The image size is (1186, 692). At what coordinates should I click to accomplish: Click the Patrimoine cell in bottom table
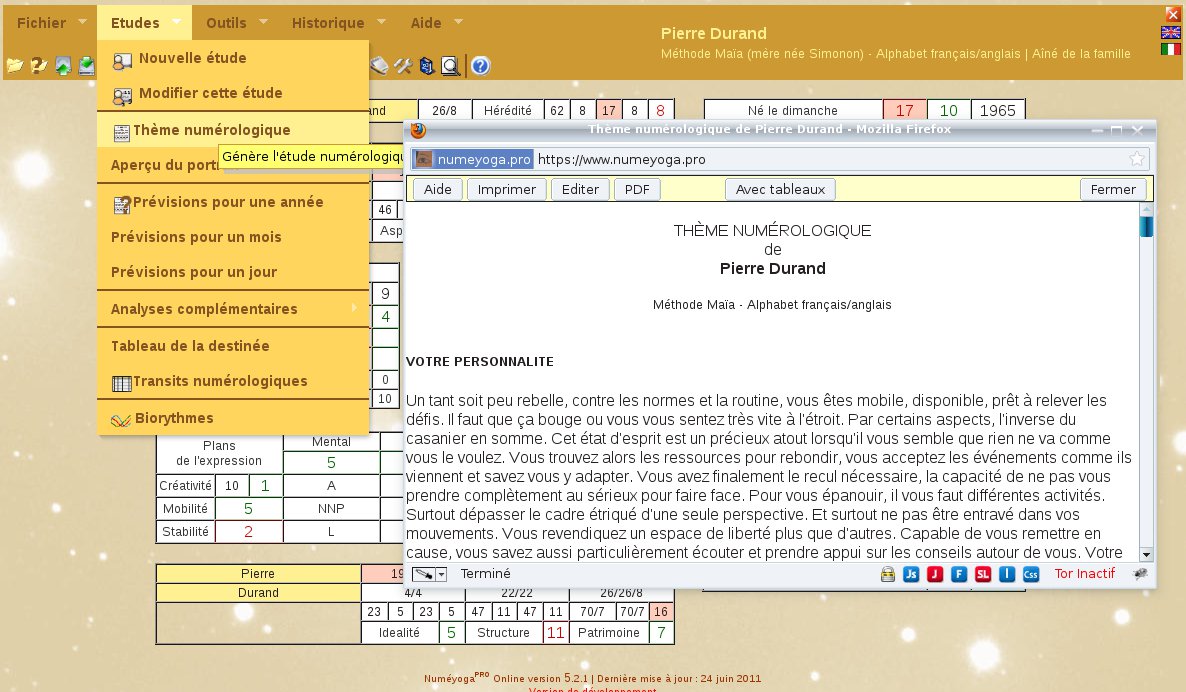tap(608, 632)
